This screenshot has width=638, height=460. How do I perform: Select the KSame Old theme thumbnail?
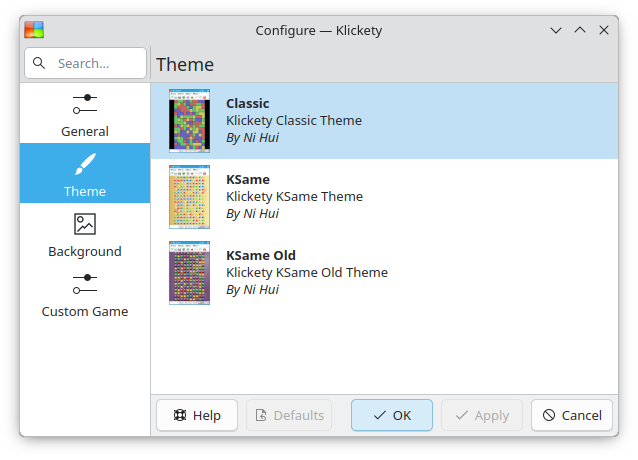(x=190, y=273)
